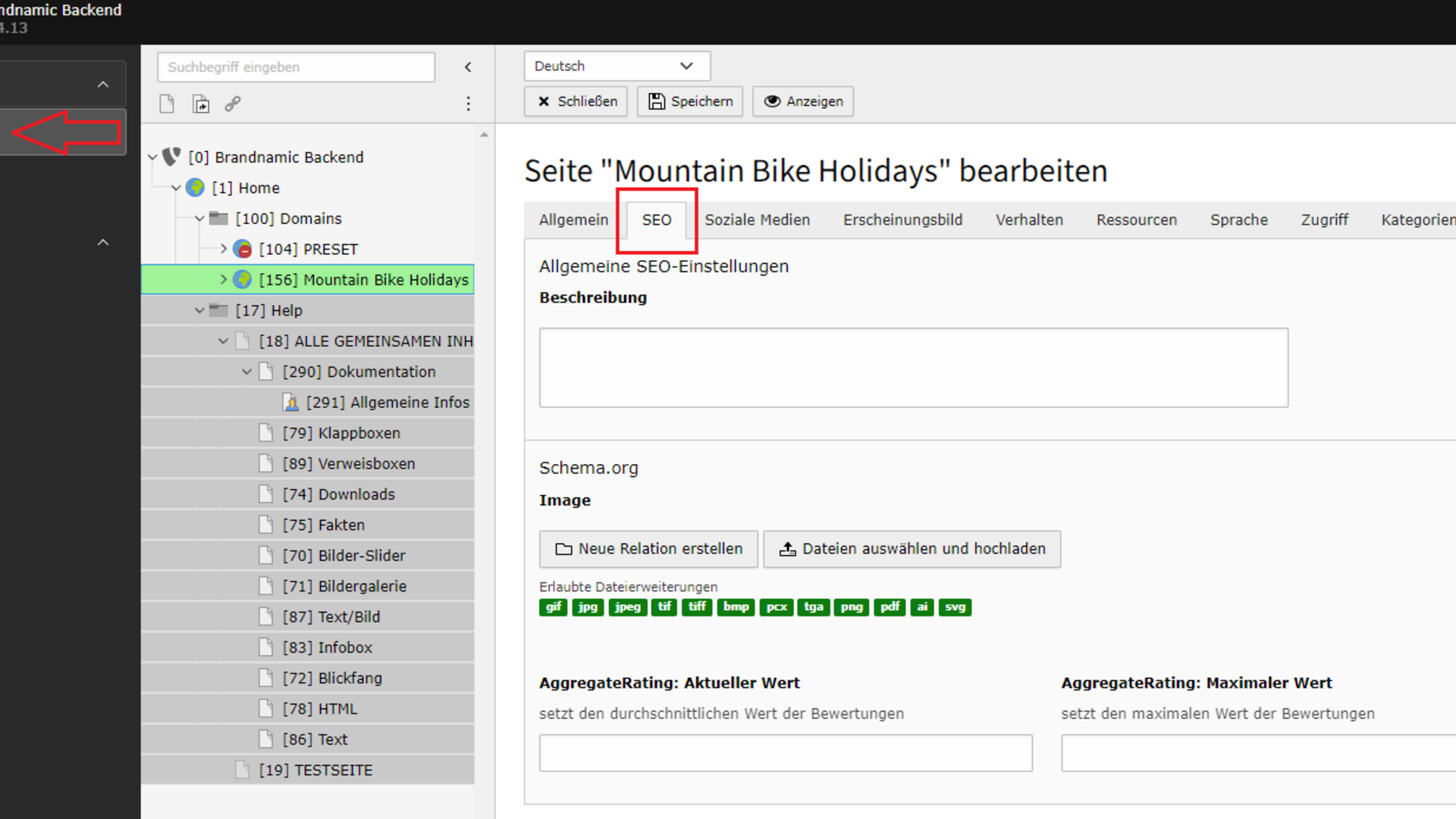Click in the Beschreibung text area
The image size is (1456, 819).
click(x=913, y=368)
